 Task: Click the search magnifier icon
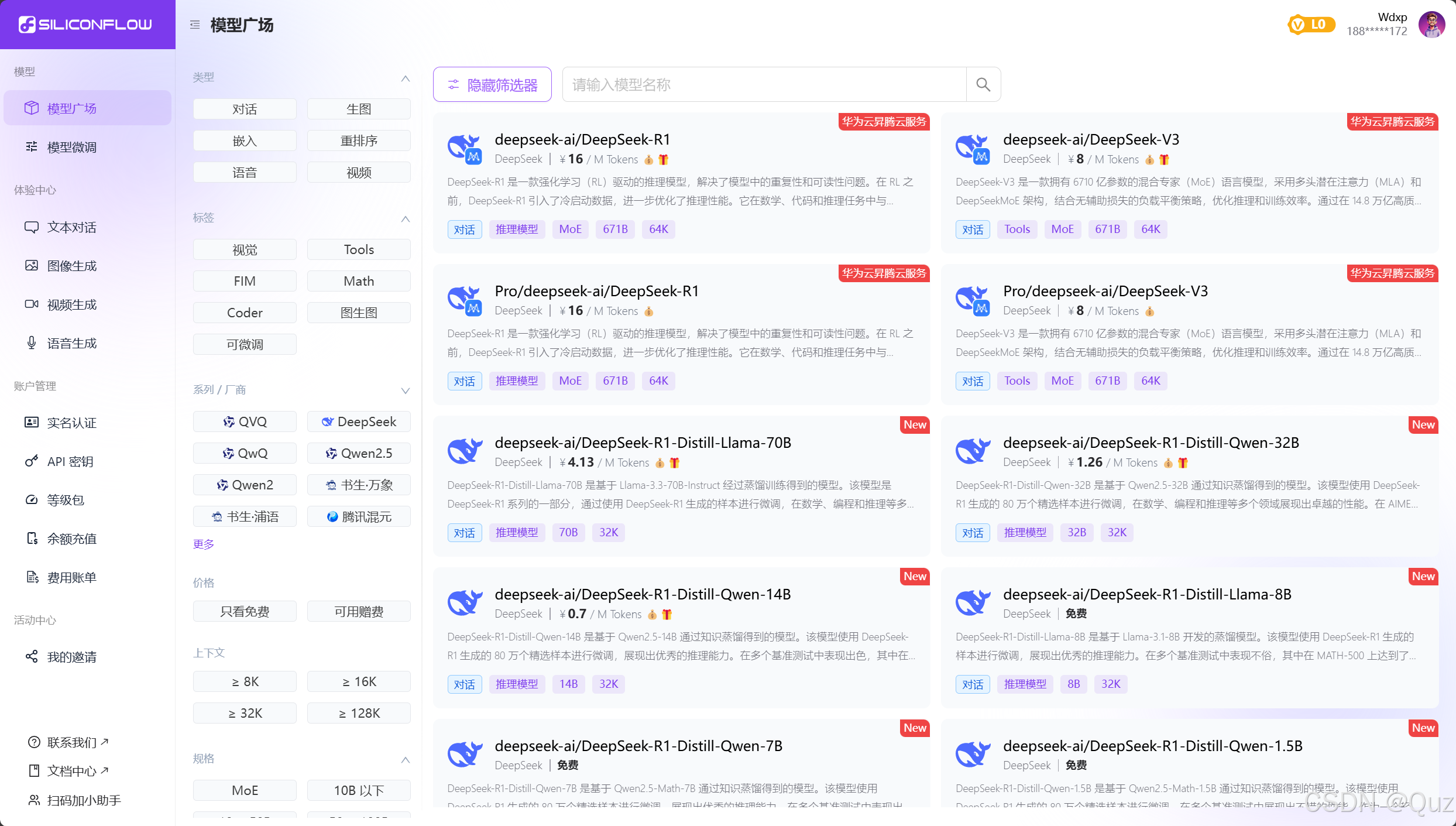point(983,85)
